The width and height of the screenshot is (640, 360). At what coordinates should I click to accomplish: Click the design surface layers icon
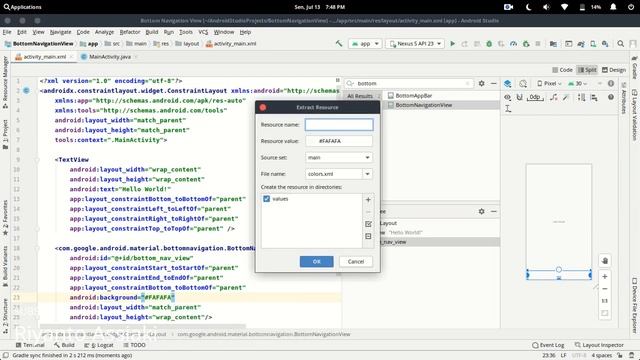507,84
